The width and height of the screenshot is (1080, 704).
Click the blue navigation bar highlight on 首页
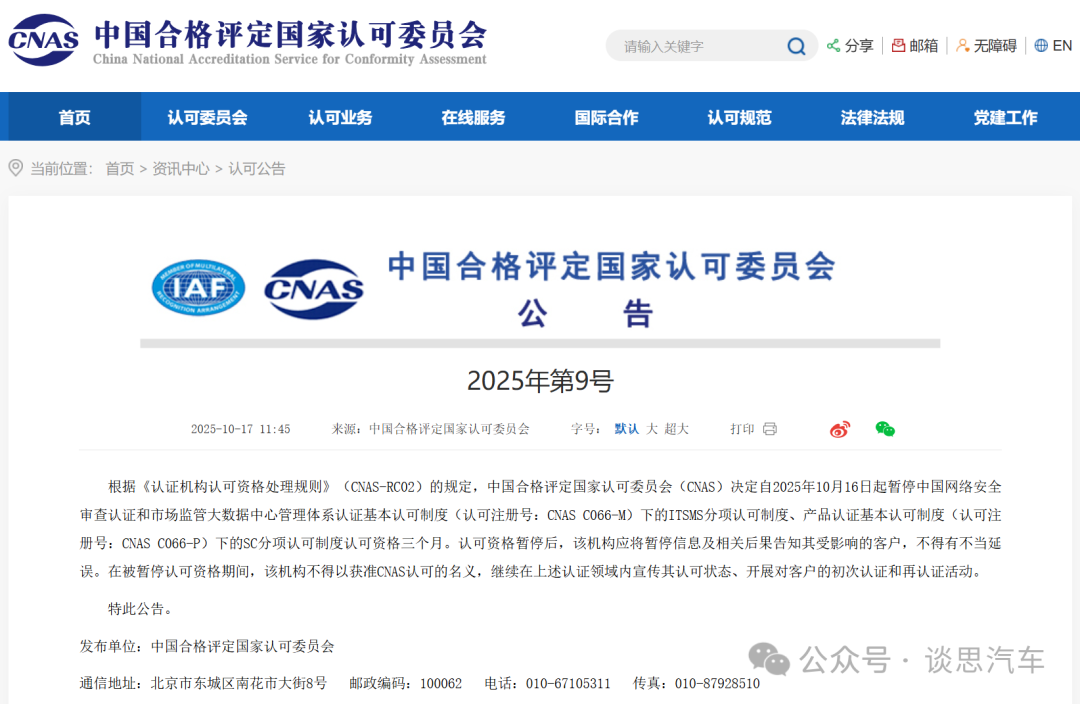tap(73, 117)
